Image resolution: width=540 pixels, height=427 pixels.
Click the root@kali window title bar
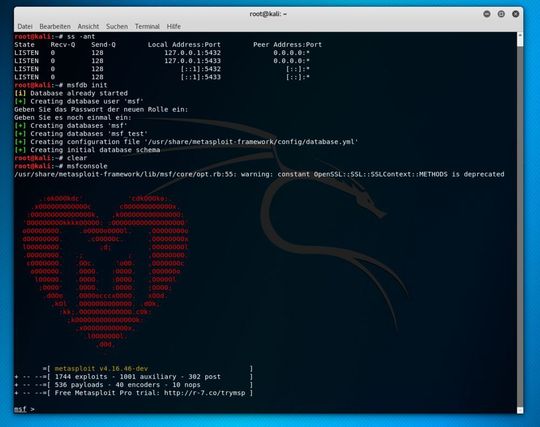click(268, 14)
